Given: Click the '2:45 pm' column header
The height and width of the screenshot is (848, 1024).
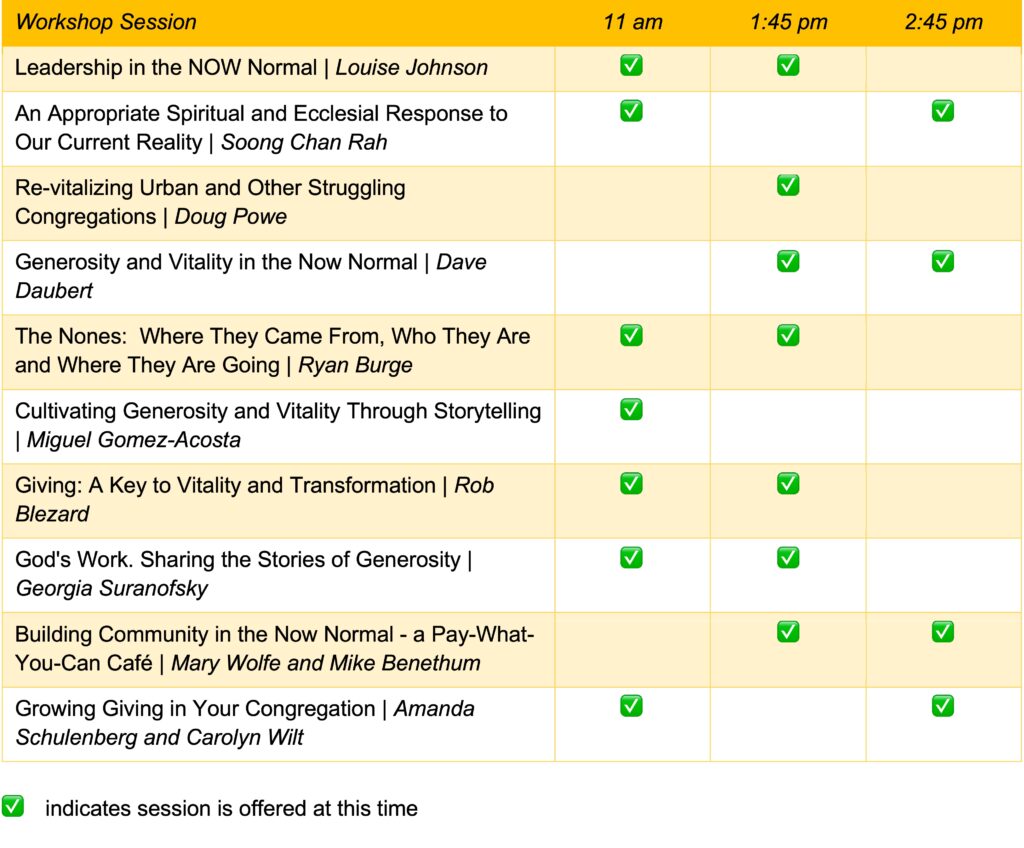Looking at the screenshot, I should (x=943, y=22).
